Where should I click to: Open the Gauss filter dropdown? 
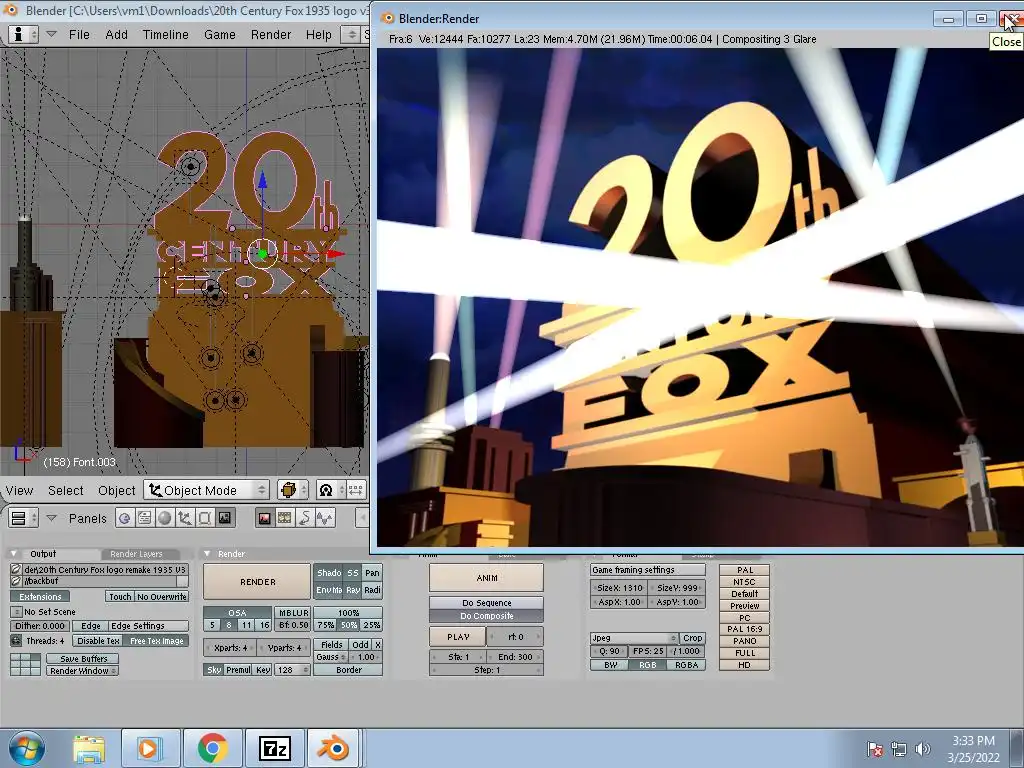click(330, 657)
